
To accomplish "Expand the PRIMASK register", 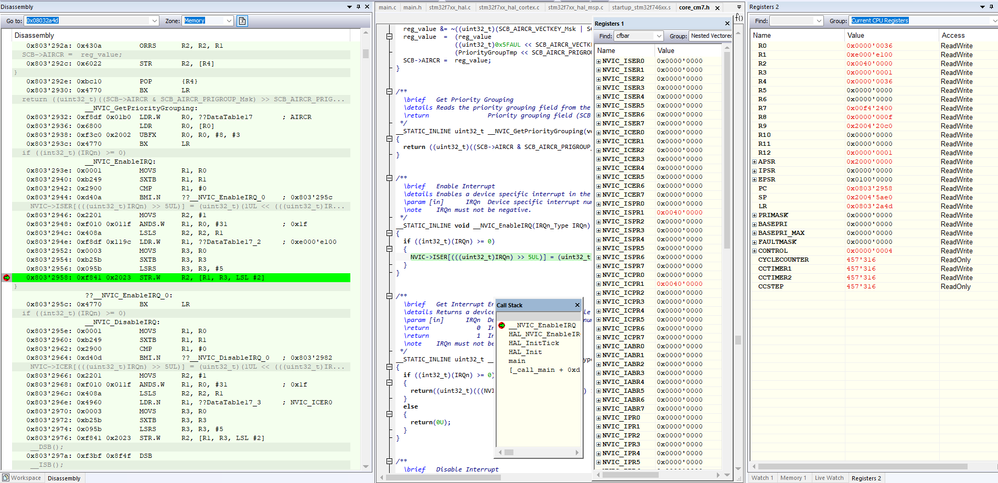I will click(x=755, y=215).
